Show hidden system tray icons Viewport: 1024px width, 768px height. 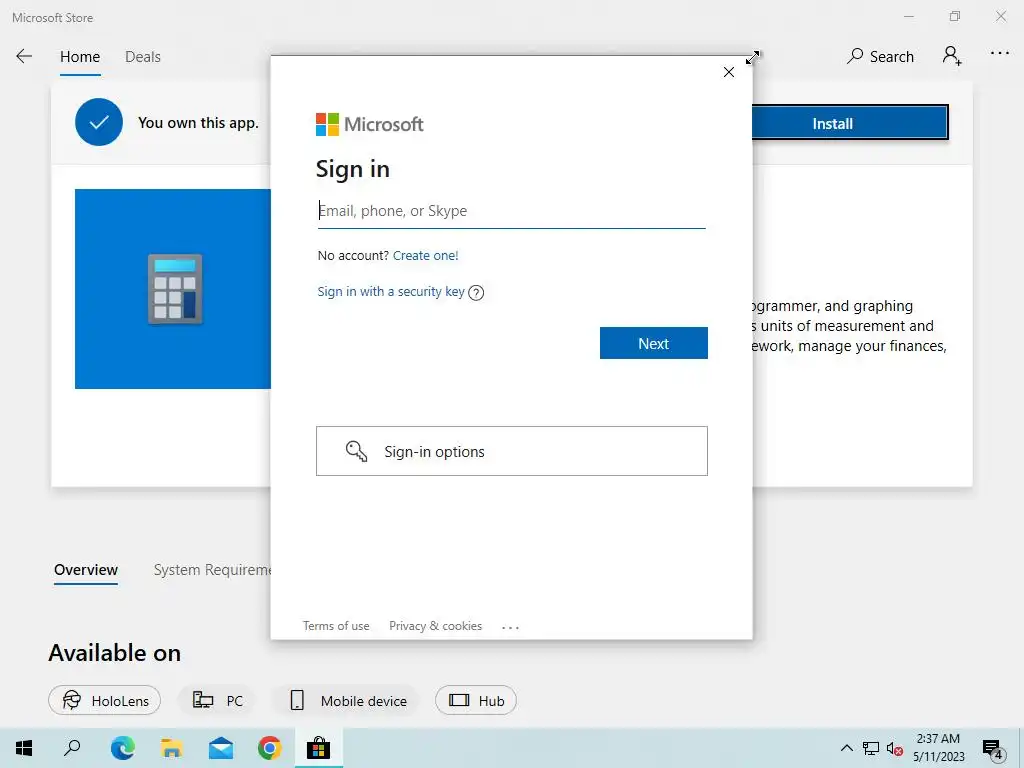tap(846, 748)
